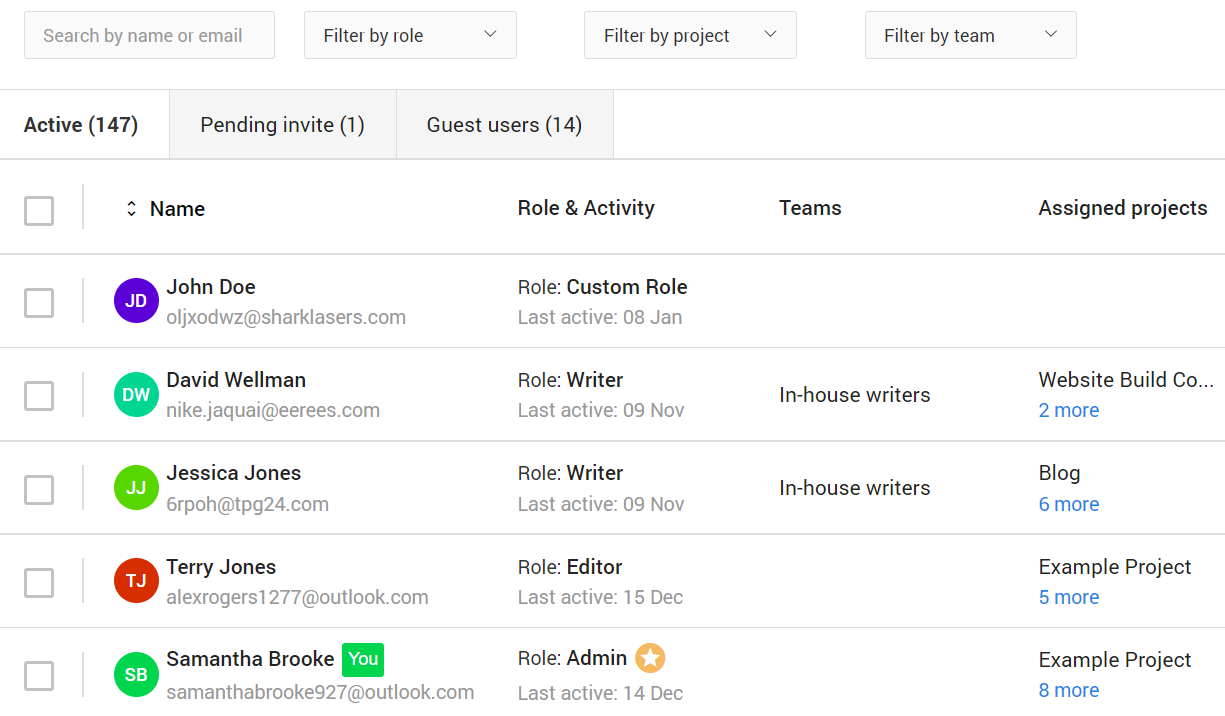Click In-house writers team for Jessica Jones
The width and height of the screenshot is (1225, 716).
tap(855, 488)
